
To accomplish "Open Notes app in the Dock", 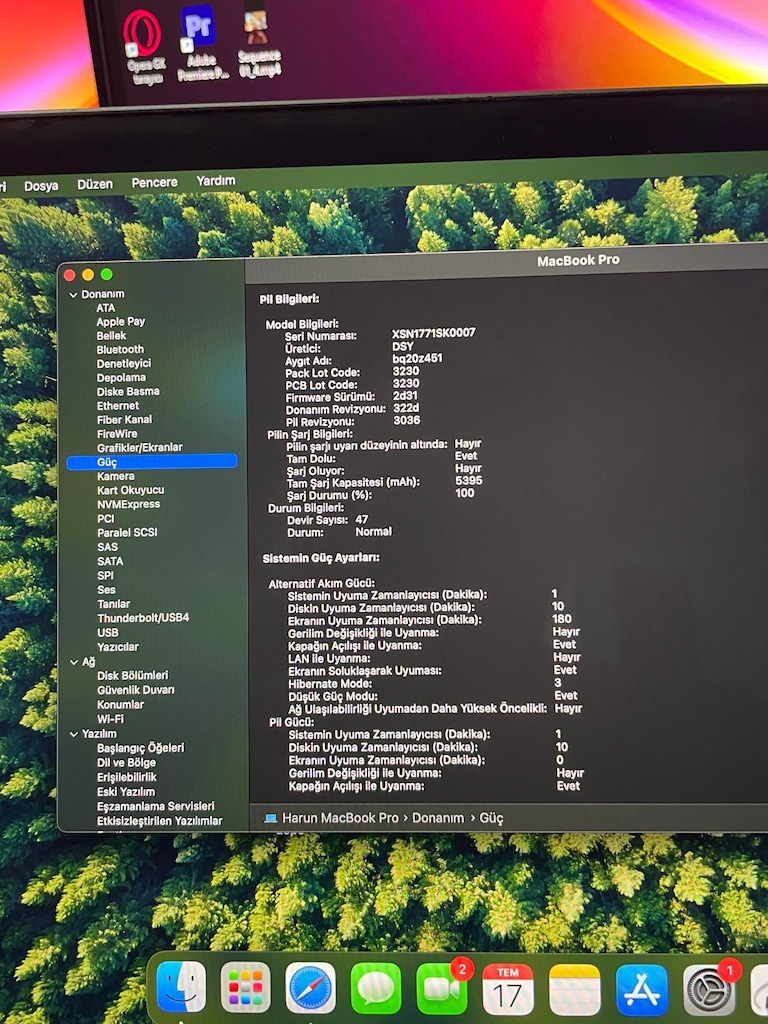I will [575, 991].
